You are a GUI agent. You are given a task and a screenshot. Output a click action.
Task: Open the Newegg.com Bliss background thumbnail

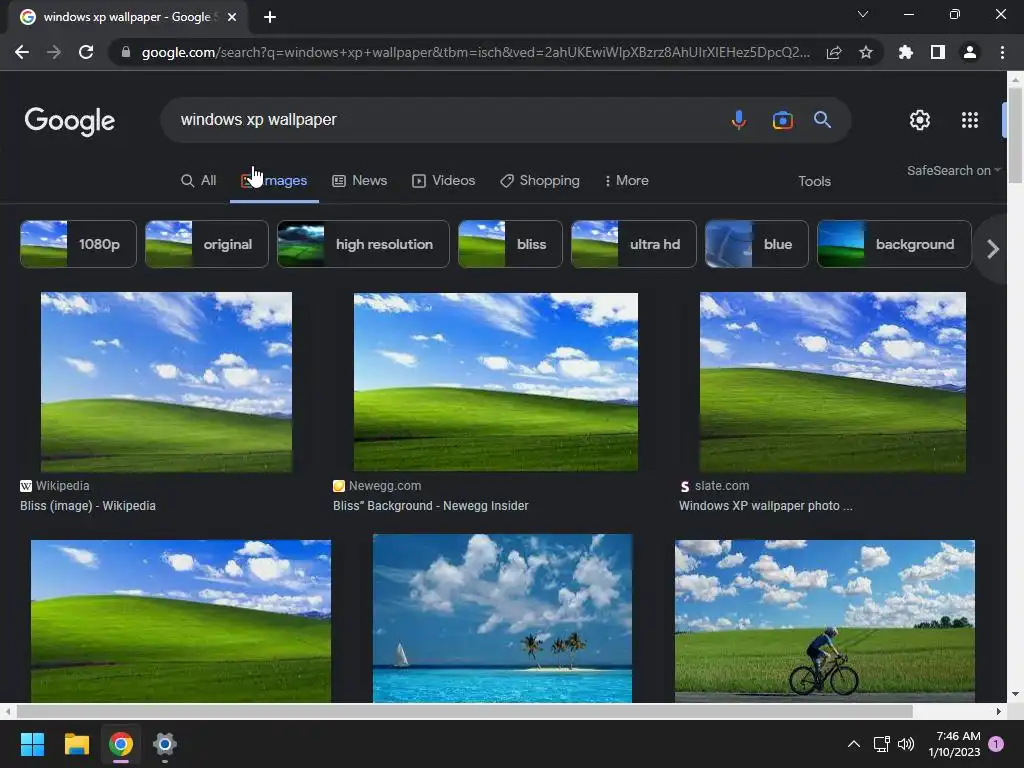click(x=496, y=382)
